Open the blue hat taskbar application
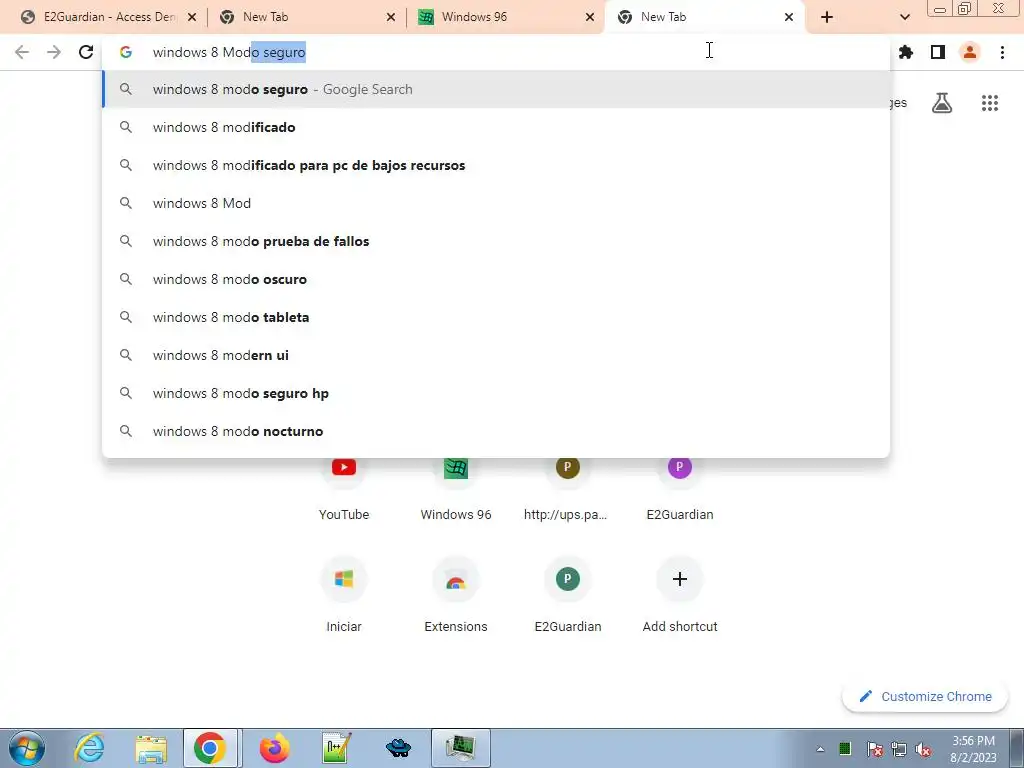 398,748
